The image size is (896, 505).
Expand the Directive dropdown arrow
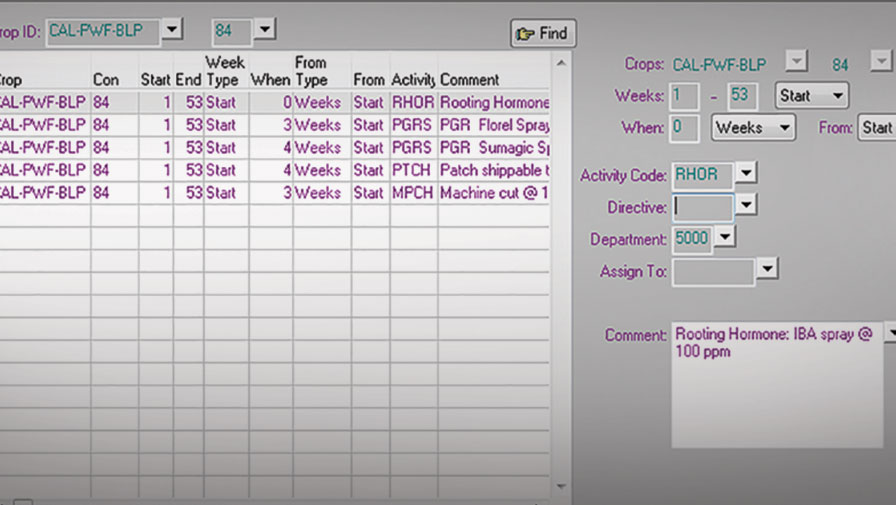(x=746, y=204)
